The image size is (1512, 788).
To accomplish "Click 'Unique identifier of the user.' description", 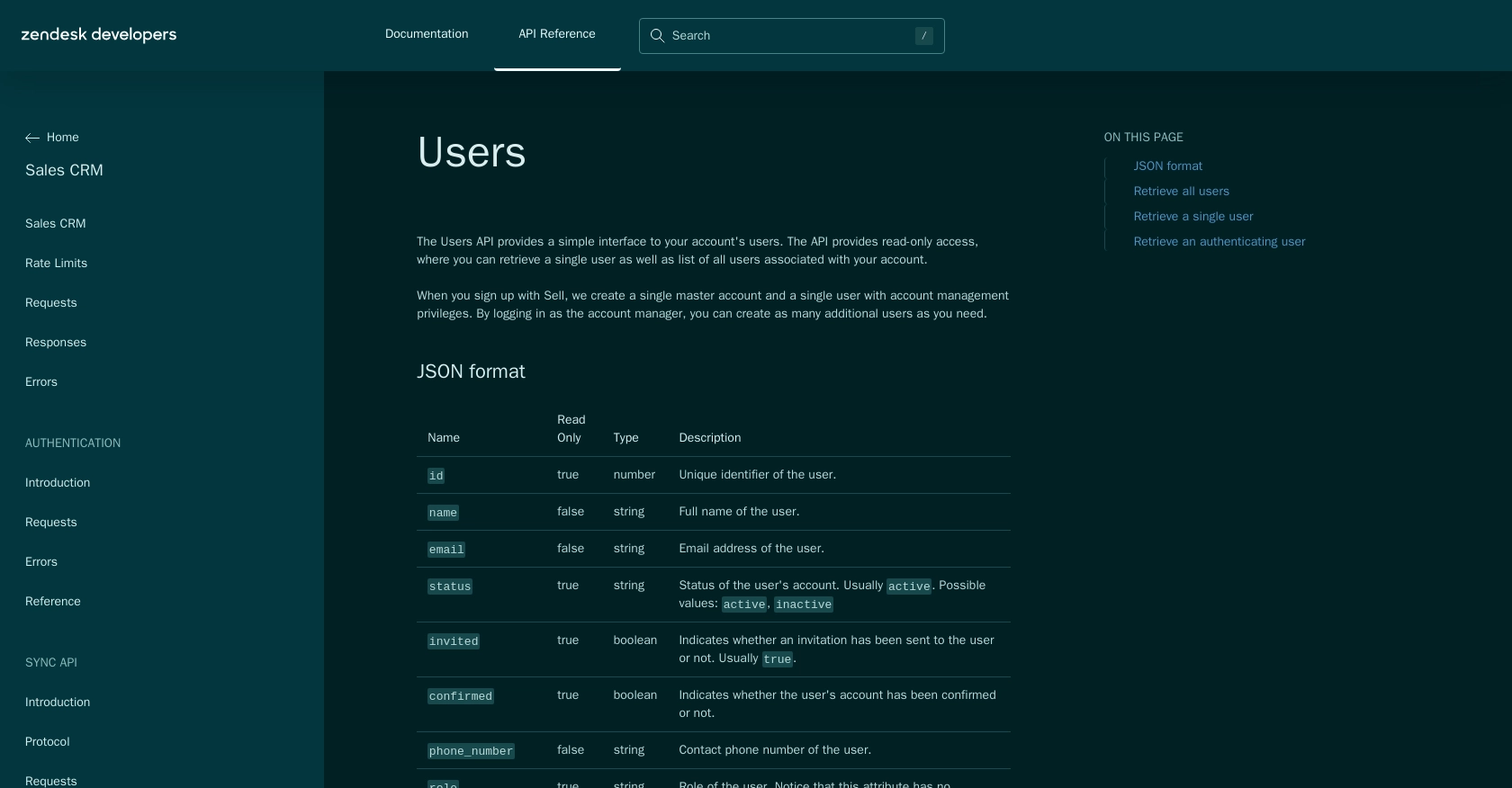I will click(758, 475).
